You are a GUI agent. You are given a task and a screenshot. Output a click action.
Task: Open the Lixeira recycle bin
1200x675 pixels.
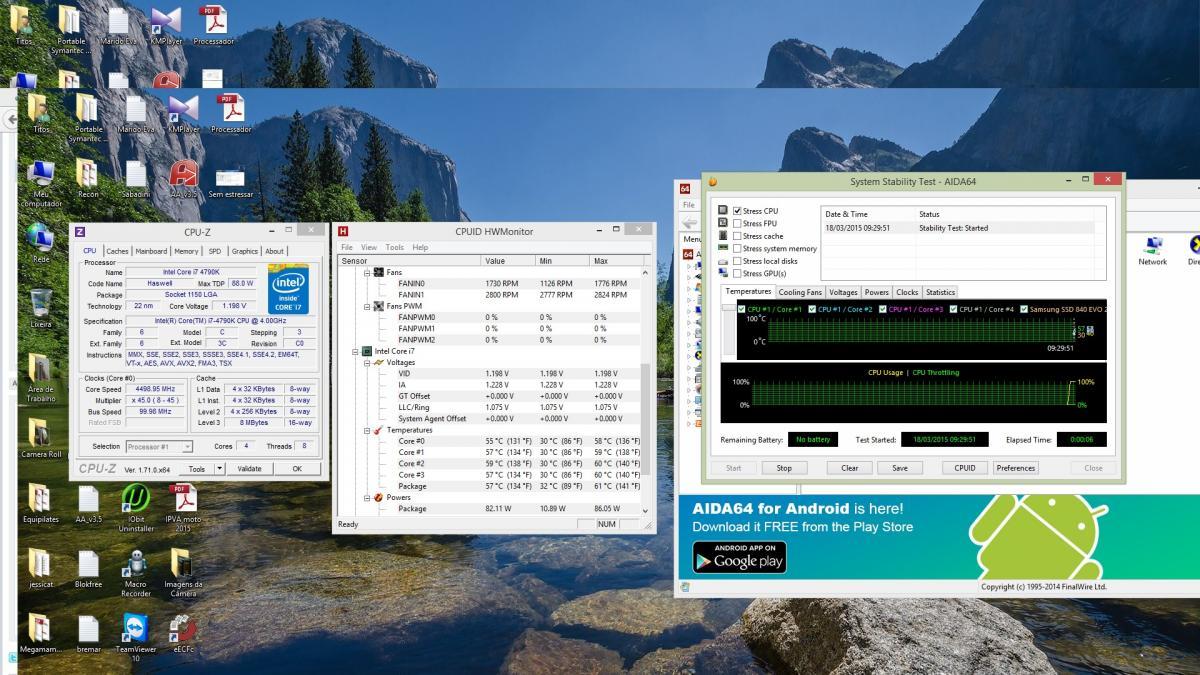click(41, 303)
